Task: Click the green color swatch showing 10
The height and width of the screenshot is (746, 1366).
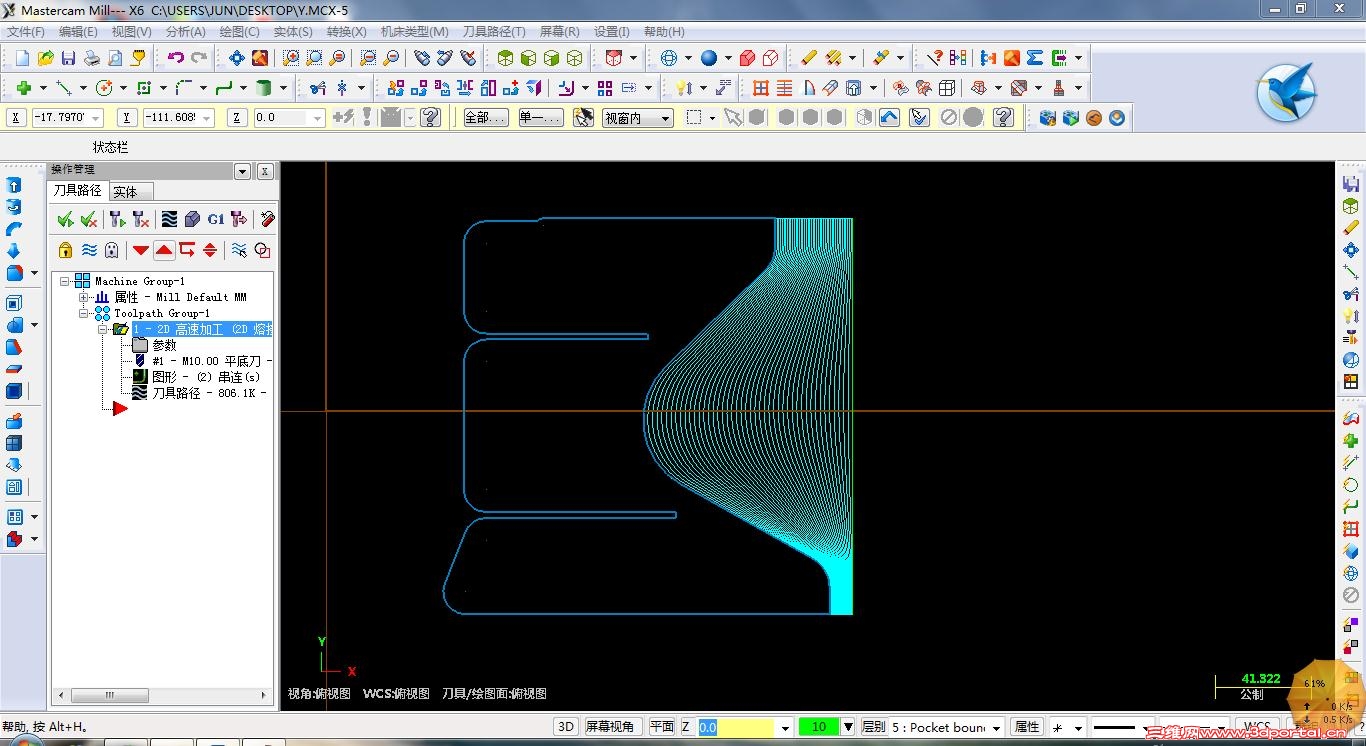Action: (x=818, y=727)
